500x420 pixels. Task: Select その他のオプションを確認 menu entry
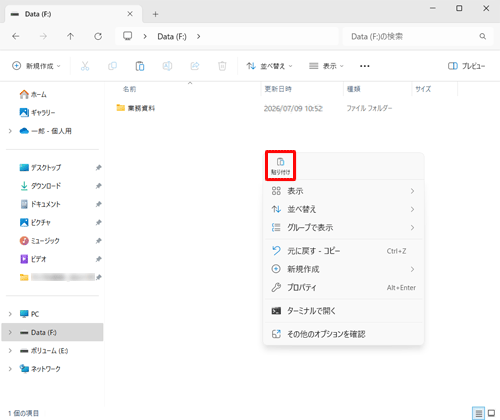[x=344, y=334]
